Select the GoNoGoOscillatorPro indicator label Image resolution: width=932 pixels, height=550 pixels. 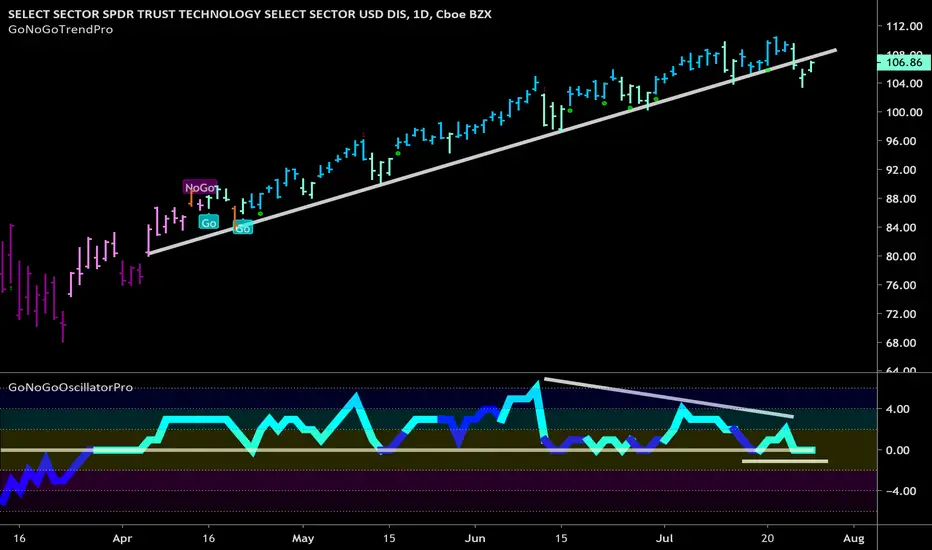coord(70,387)
